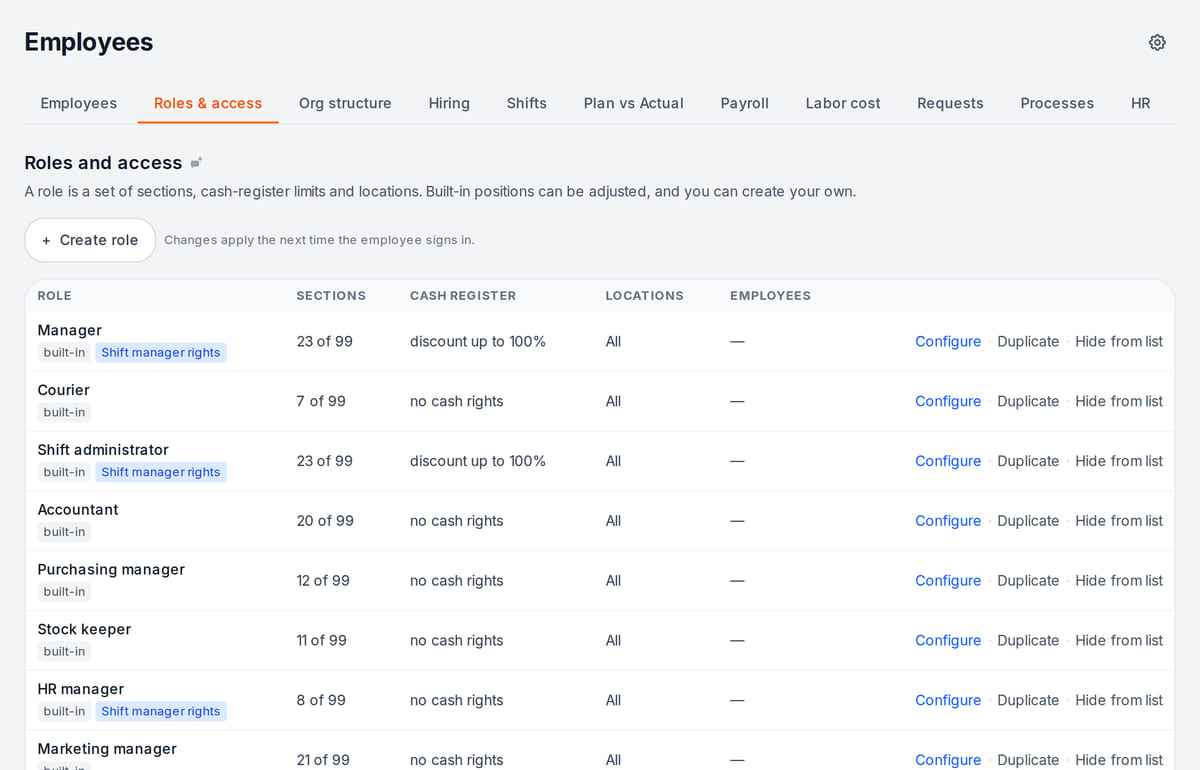
Task: Click the "8 of 99" sections value
Action: 321,701
